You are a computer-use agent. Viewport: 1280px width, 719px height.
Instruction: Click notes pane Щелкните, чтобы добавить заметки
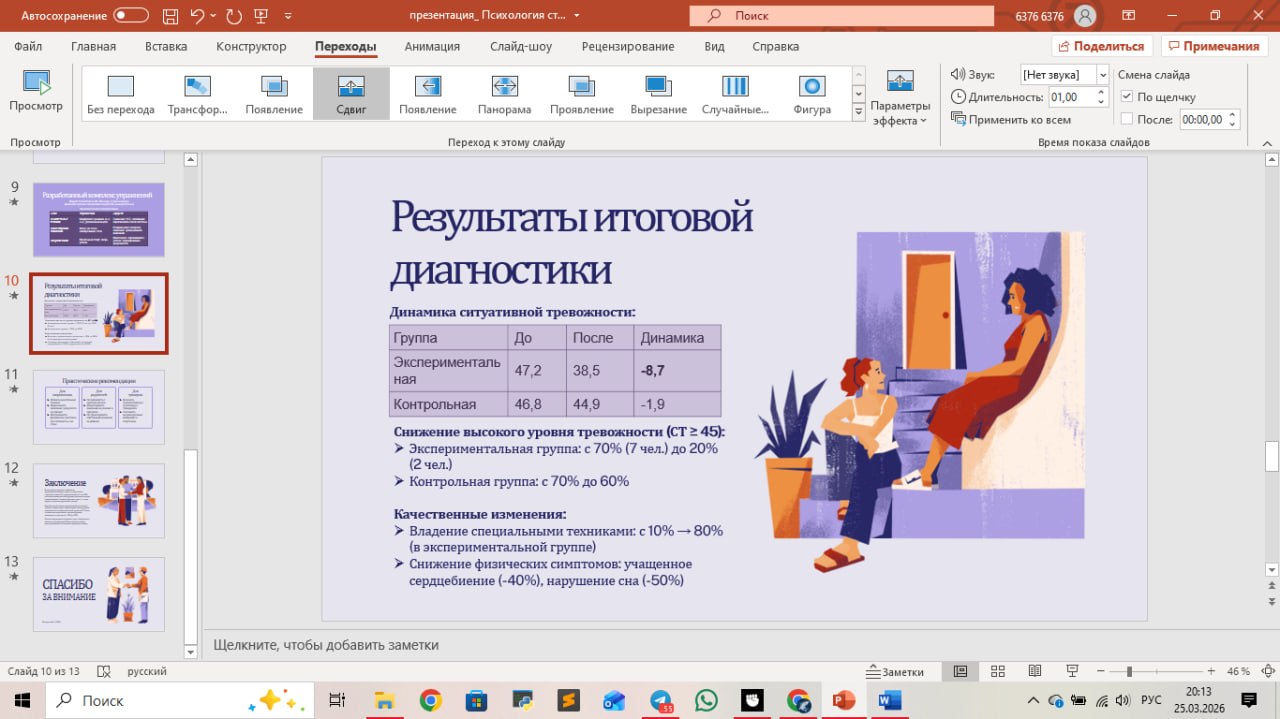click(326, 645)
